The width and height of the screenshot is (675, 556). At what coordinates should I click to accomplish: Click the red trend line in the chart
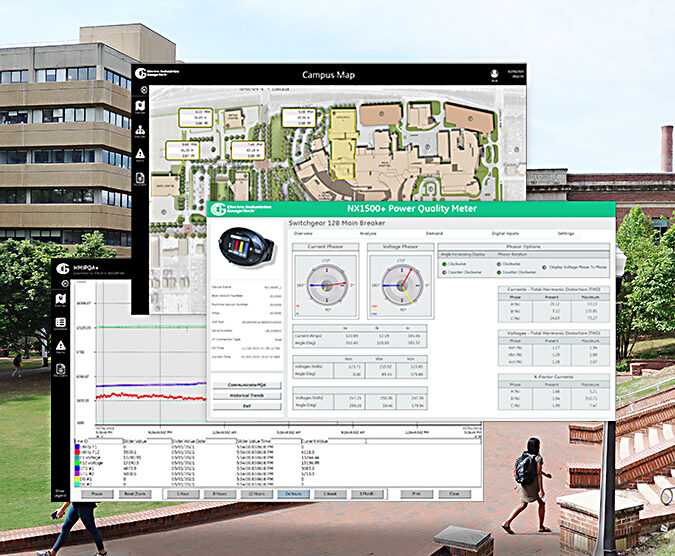point(151,395)
